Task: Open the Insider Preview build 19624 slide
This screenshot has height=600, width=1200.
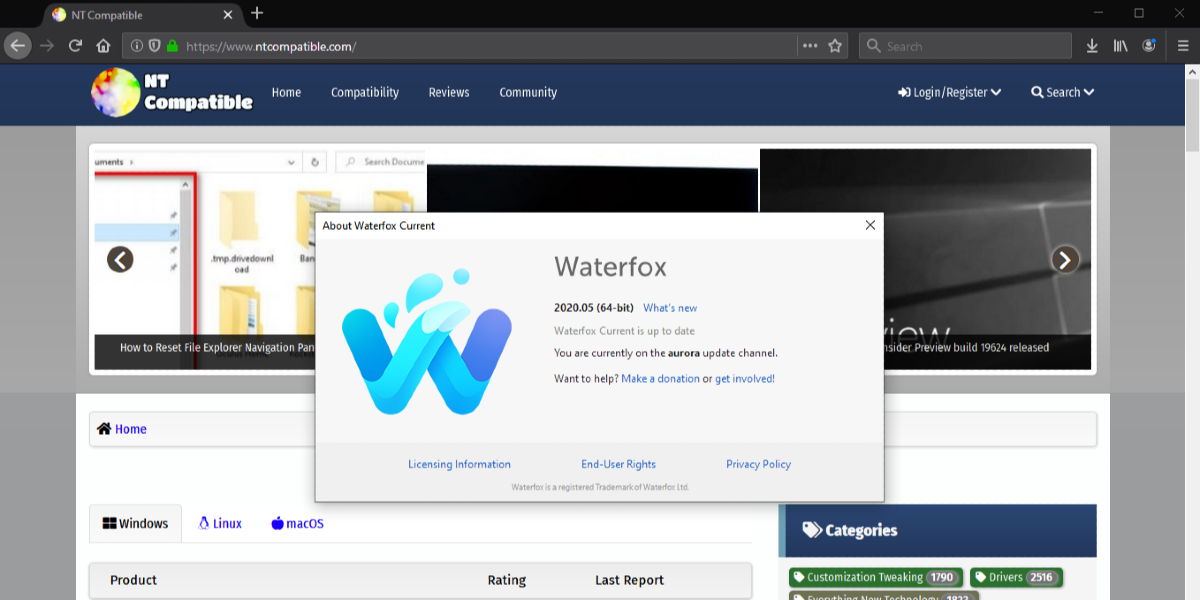Action: [925, 260]
